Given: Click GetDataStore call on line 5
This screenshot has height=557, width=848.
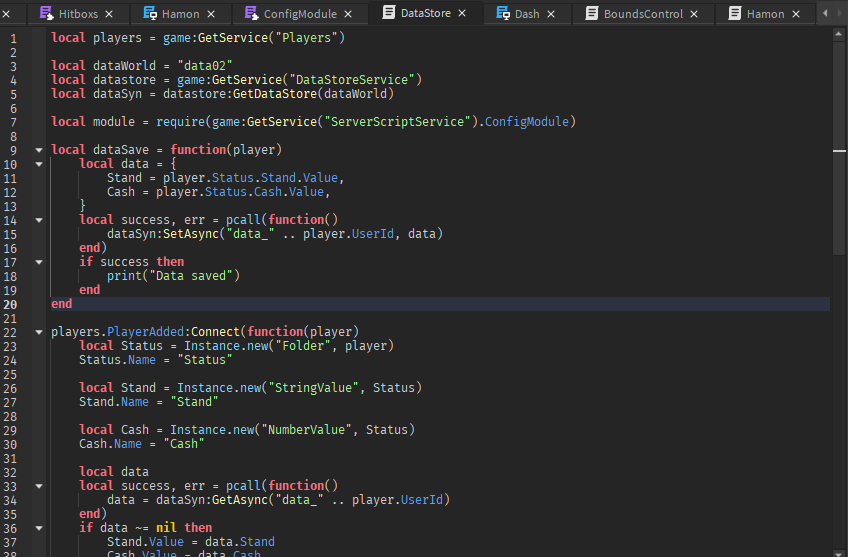Looking at the screenshot, I should [275, 94].
